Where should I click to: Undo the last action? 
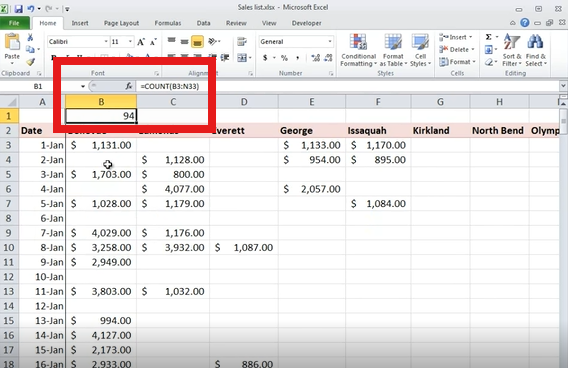click(x=31, y=9)
